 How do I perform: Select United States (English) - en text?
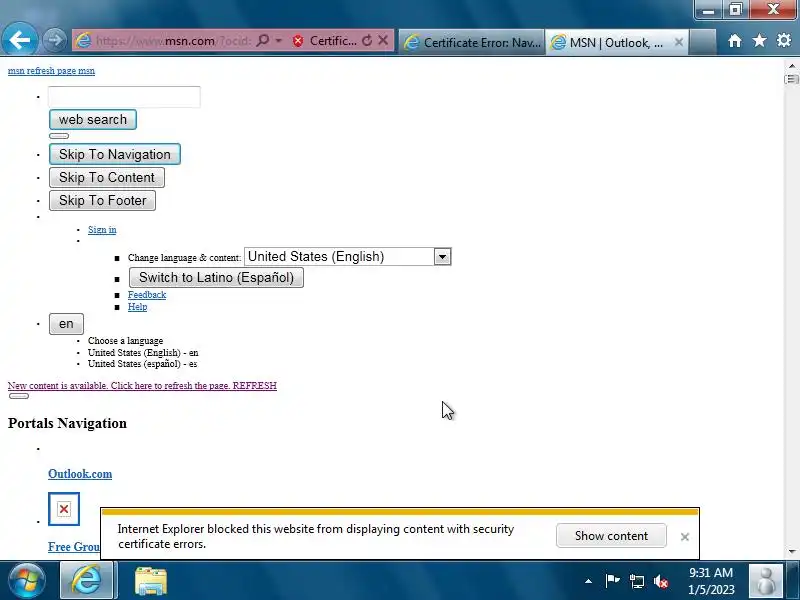tap(143, 353)
